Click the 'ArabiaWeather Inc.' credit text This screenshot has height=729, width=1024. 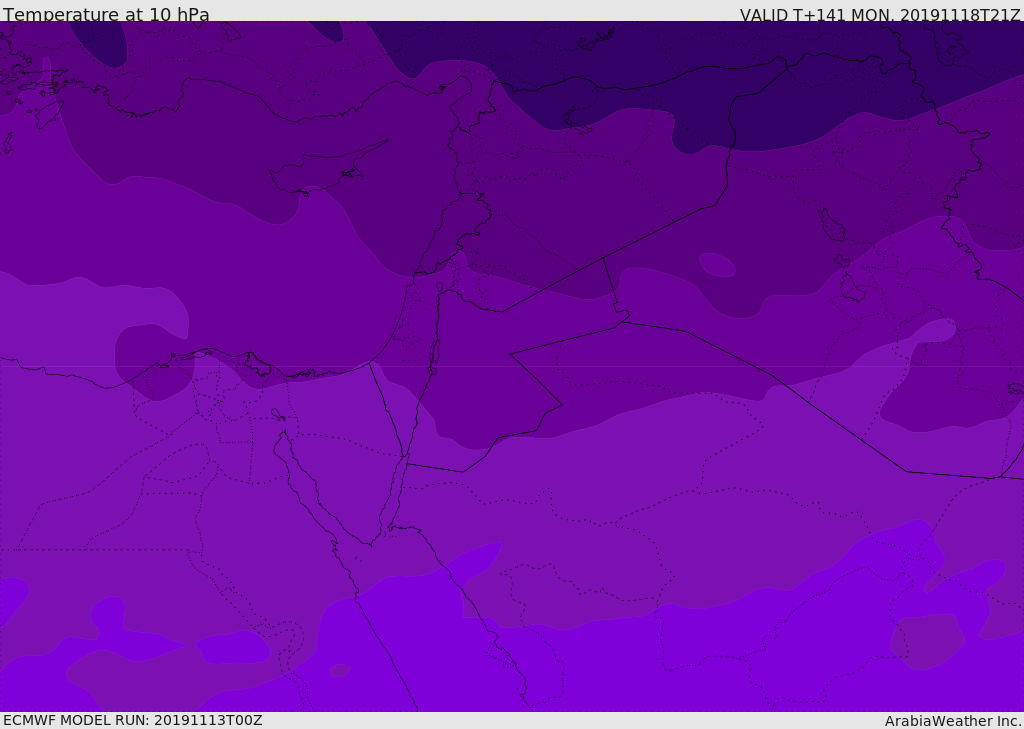[x=952, y=721]
